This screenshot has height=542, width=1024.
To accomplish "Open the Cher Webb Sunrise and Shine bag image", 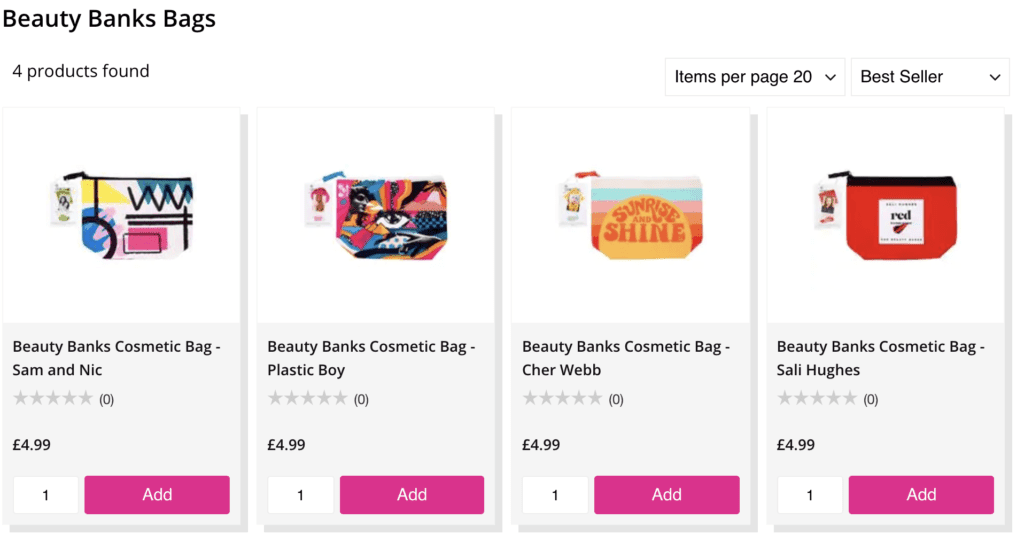I will (631, 213).
